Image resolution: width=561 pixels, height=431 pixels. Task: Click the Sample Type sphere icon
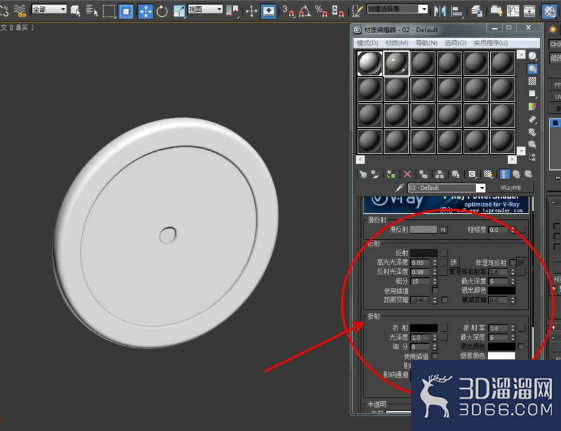(532, 56)
